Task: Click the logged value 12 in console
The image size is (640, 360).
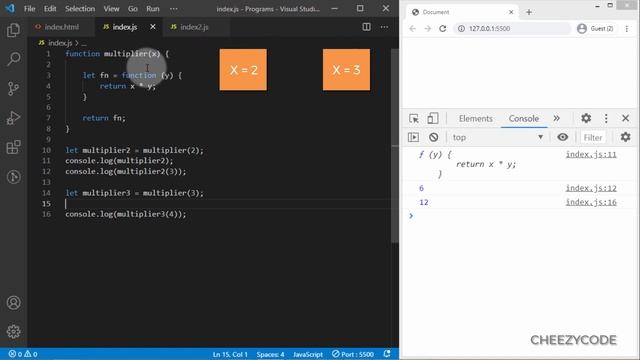Action: click(x=424, y=202)
